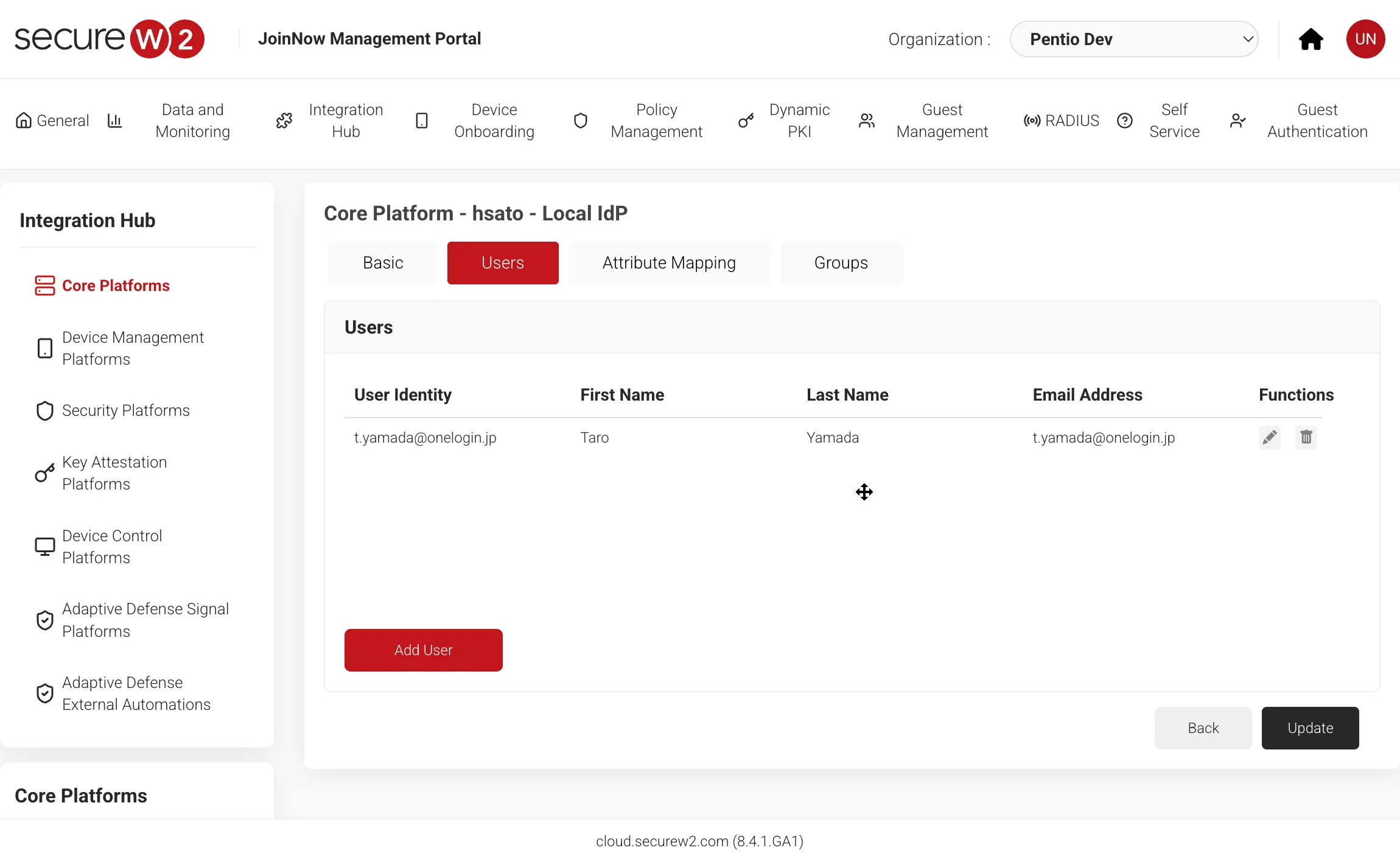
Task: Edit user t.yamada with pencil icon
Action: pos(1270,437)
